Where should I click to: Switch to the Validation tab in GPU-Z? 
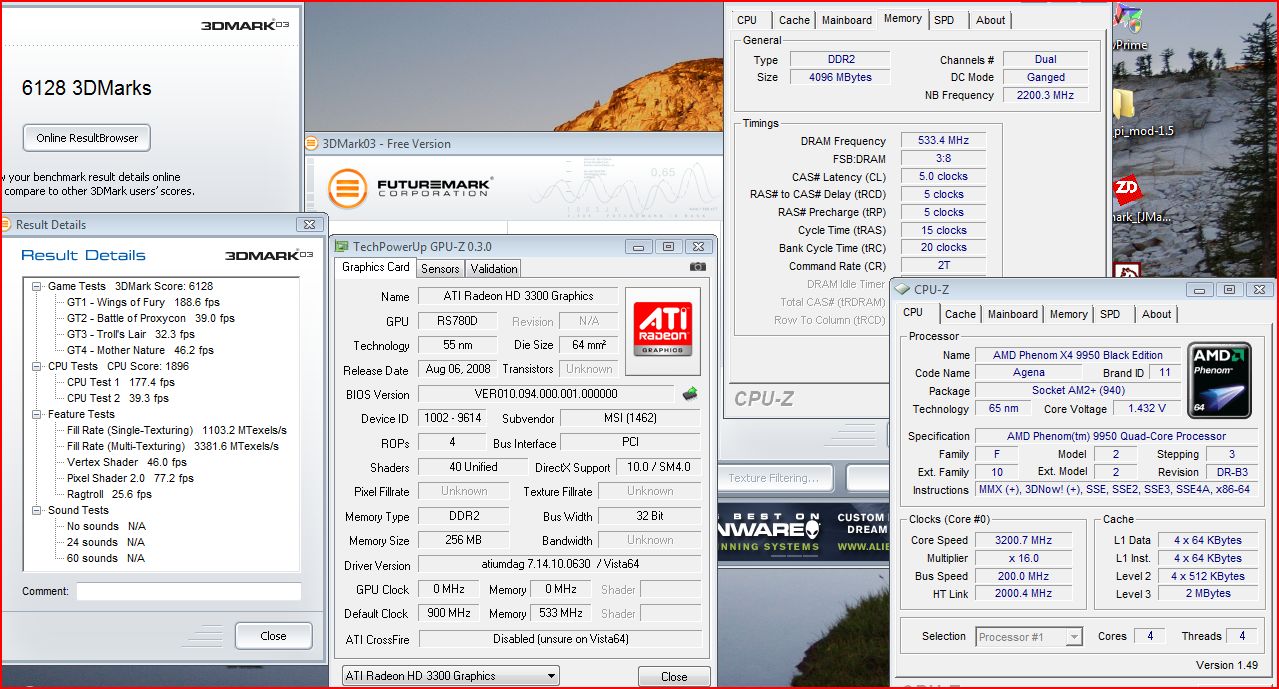pos(494,268)
